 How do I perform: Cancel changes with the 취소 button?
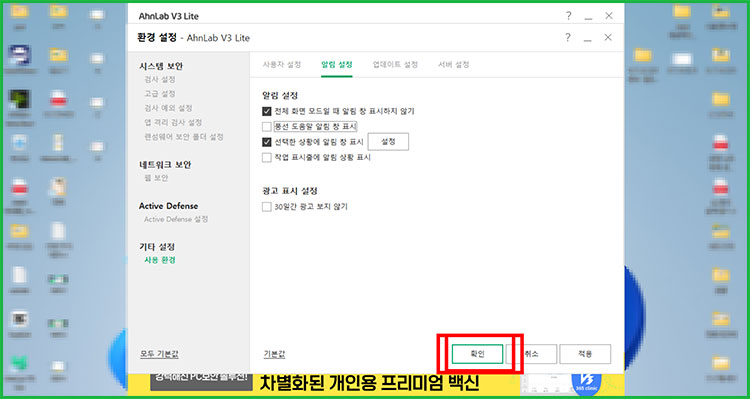[x=531, y=354]
